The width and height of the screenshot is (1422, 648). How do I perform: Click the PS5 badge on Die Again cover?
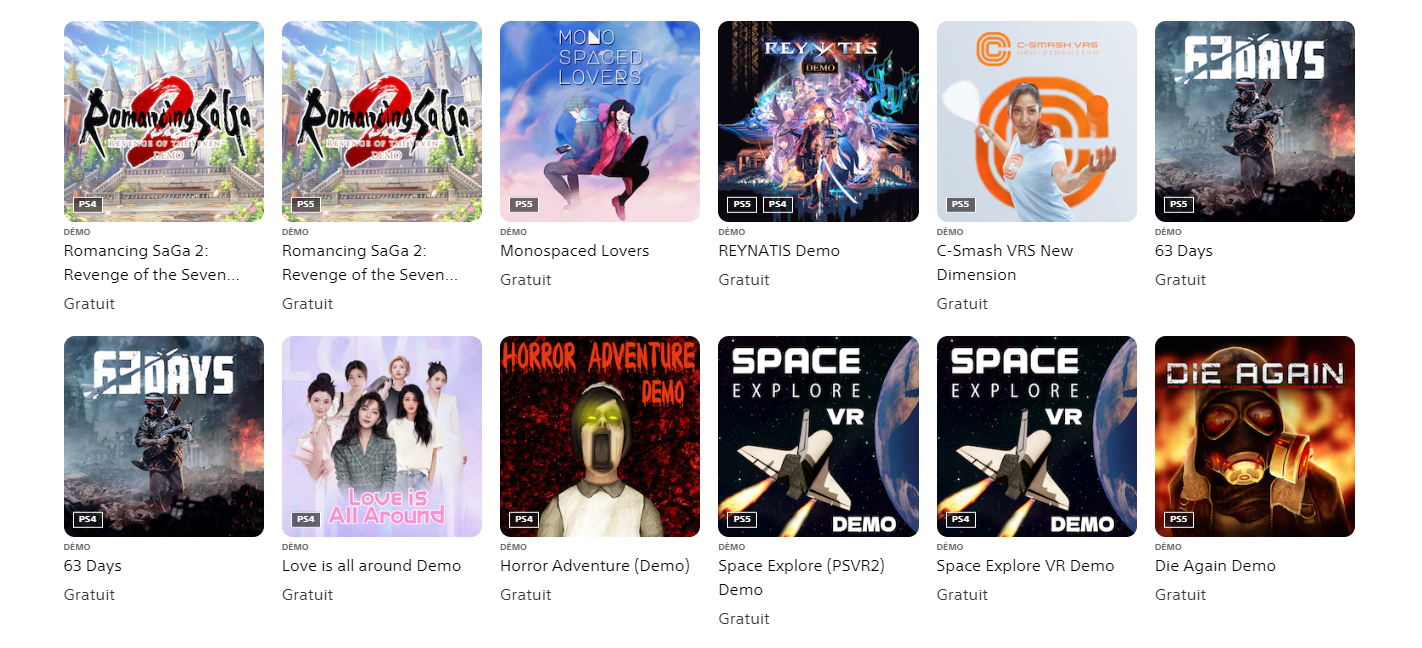coord(1179,519)
